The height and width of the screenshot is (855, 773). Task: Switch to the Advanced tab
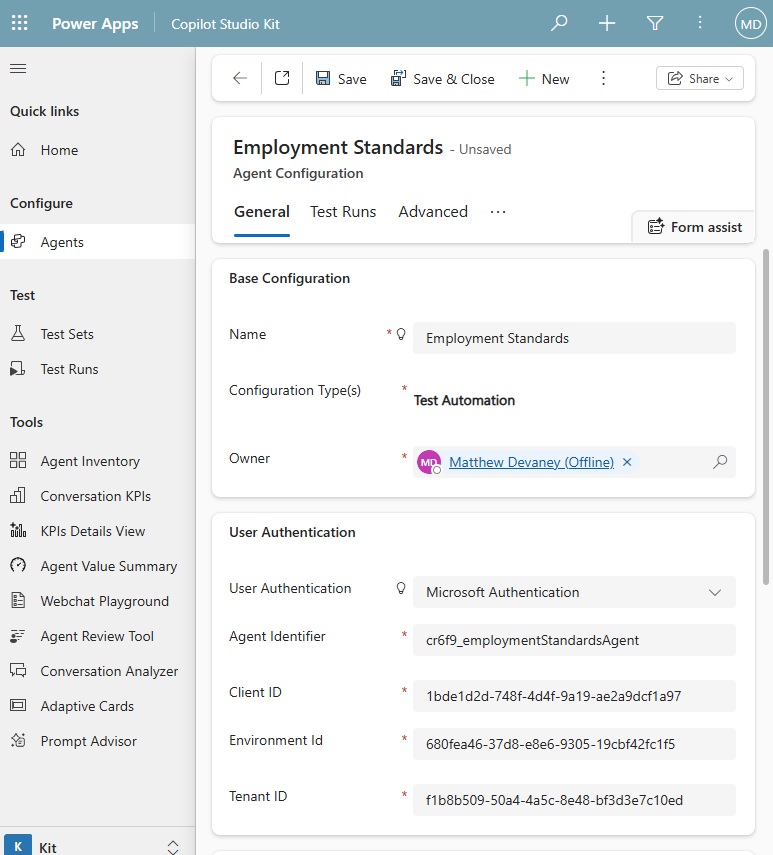(433, 212)
